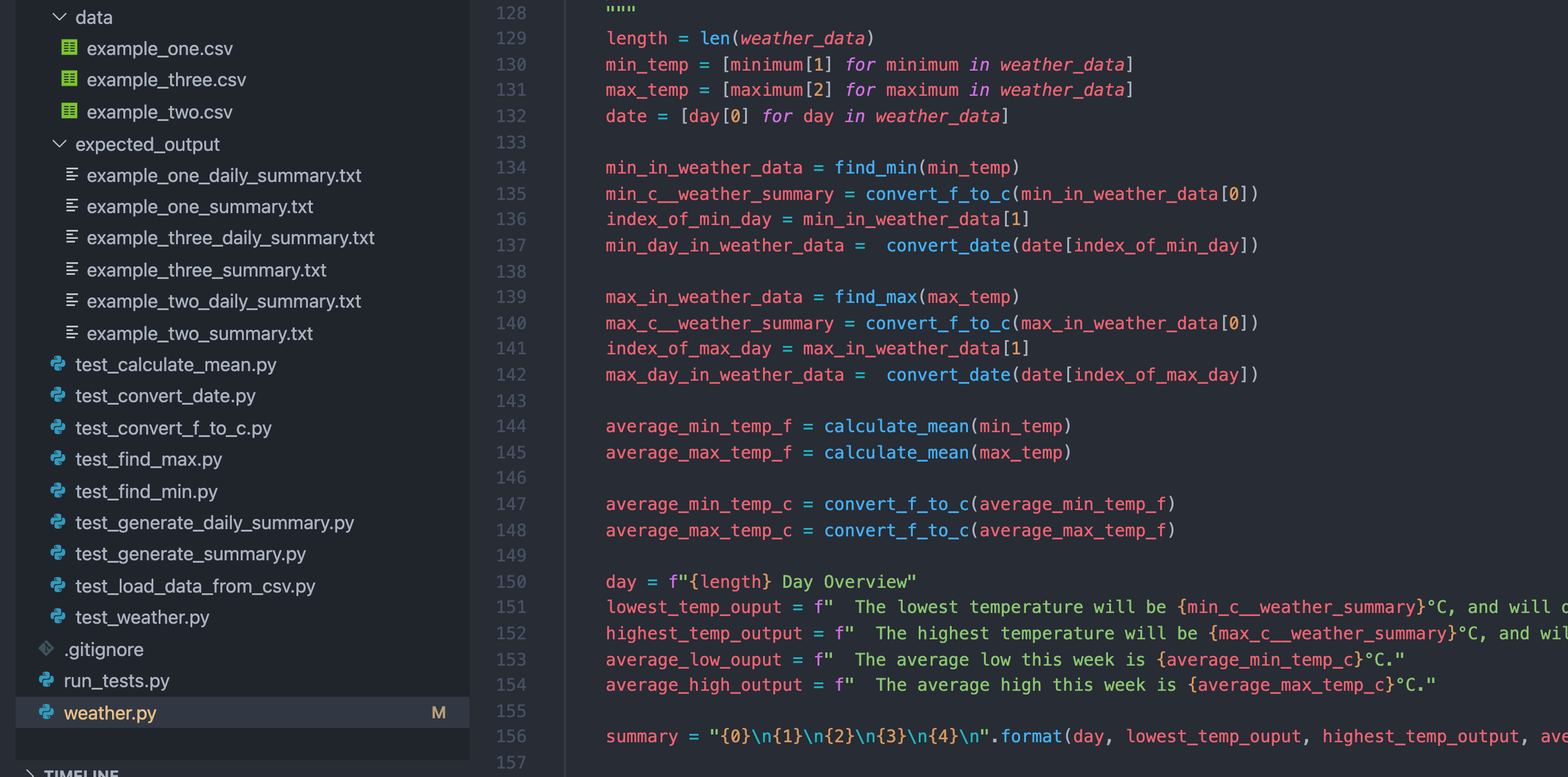Click convert_f_to_c on line 147
Screen dimensions: 1568x777
click(x=896, y=504)
